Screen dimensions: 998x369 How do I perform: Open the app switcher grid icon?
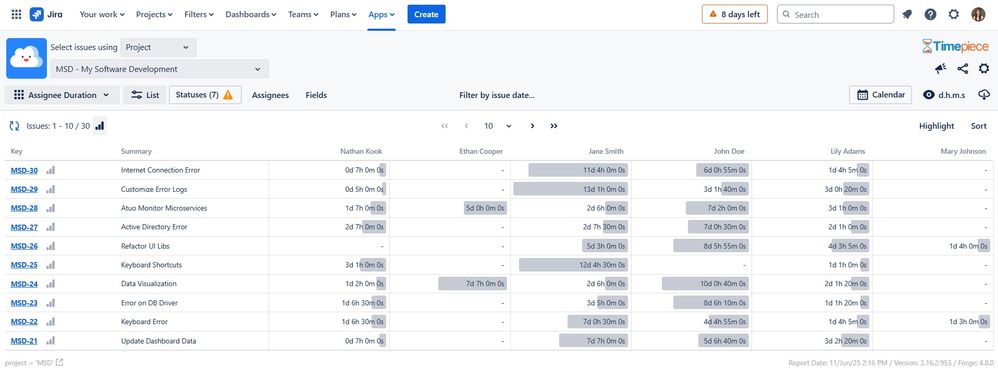pos(16,14)
